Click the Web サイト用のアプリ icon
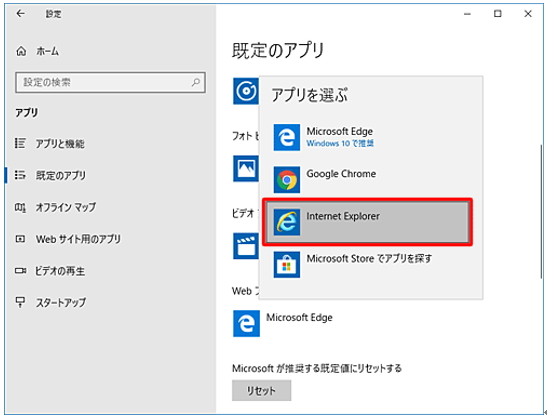Screen dimensions: 547x417 (20, 239)
